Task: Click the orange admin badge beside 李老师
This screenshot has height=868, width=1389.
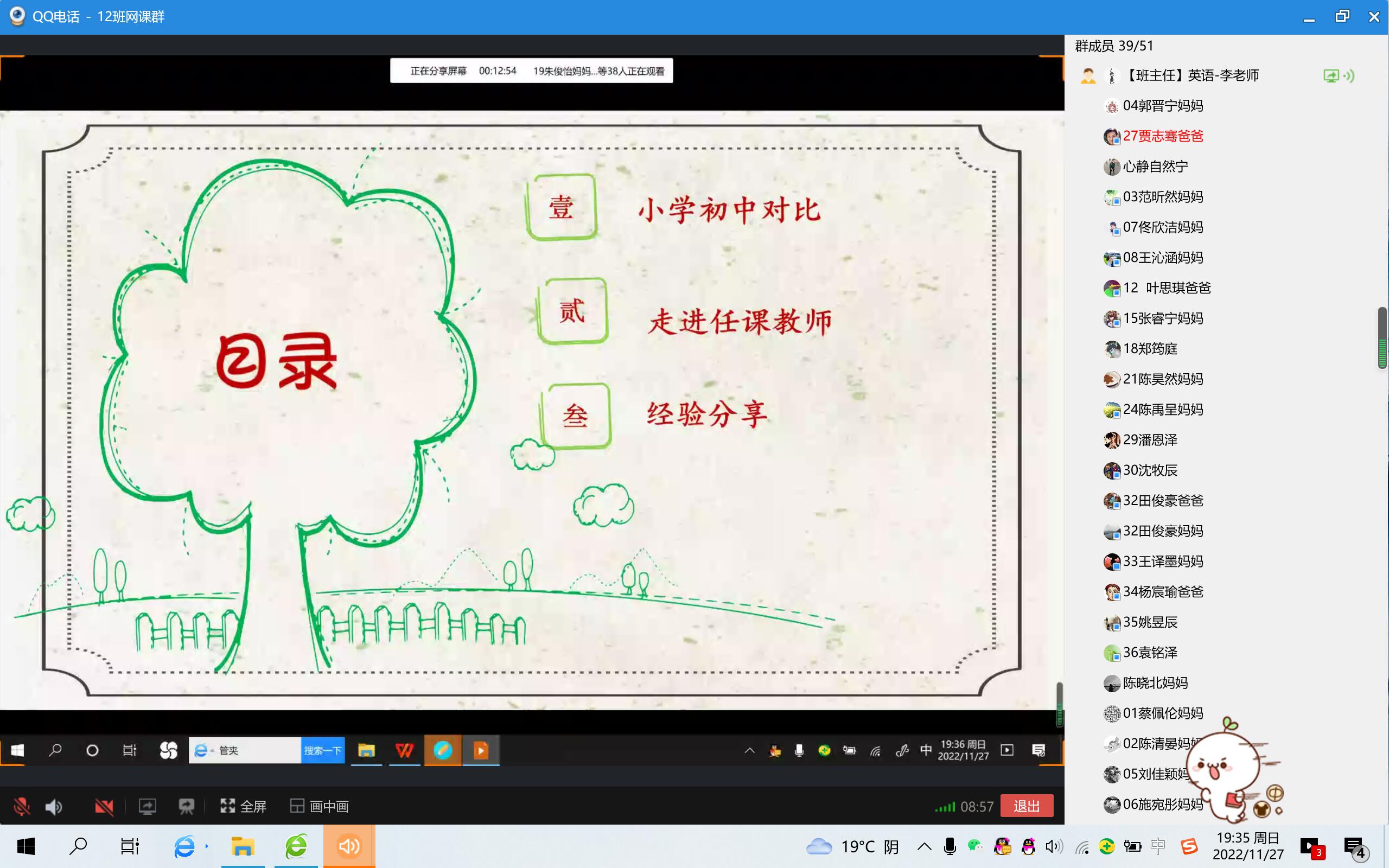Action: click(1088, 76)
